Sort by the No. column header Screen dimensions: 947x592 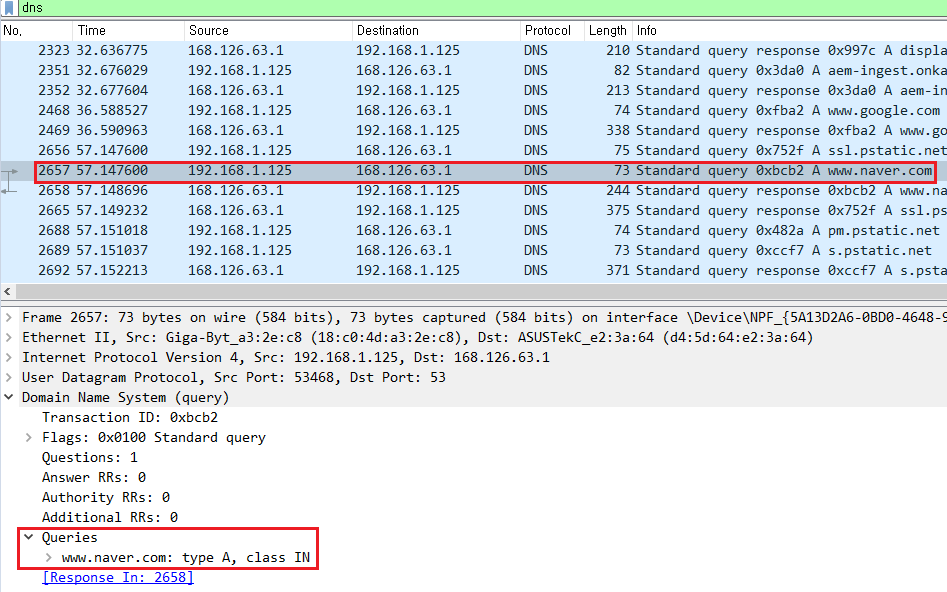pyautogui.click(x=36, y=30)
